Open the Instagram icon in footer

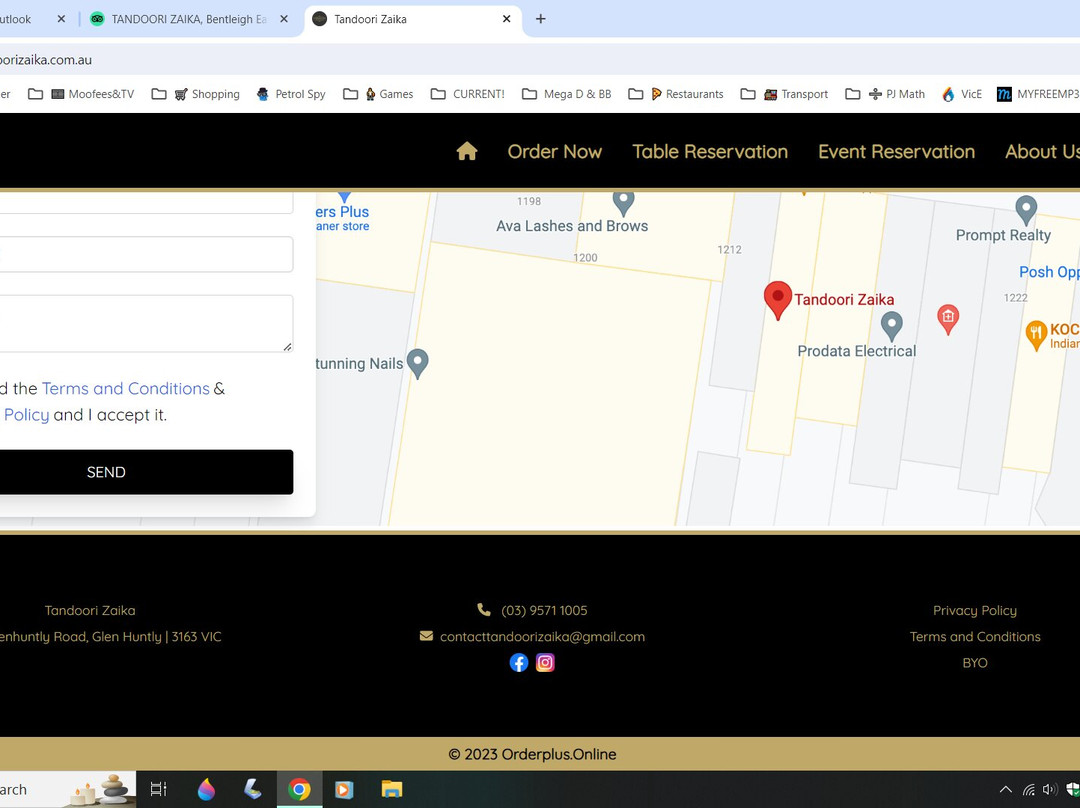[545, 663]
